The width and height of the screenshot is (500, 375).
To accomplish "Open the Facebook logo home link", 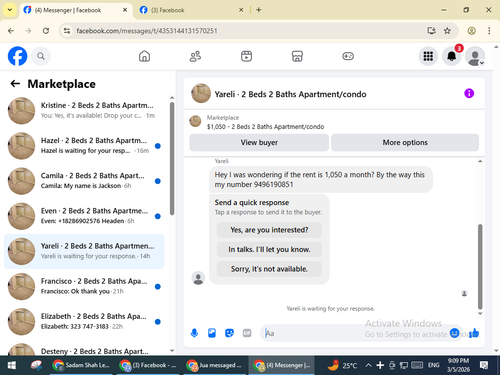I will coord(17,56).
